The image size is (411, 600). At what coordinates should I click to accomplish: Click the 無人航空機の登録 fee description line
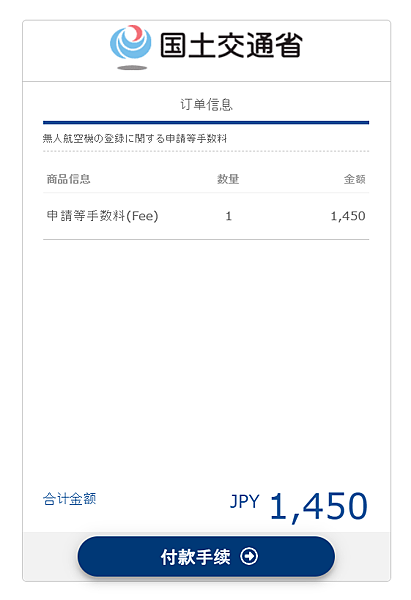coord(135,139)
